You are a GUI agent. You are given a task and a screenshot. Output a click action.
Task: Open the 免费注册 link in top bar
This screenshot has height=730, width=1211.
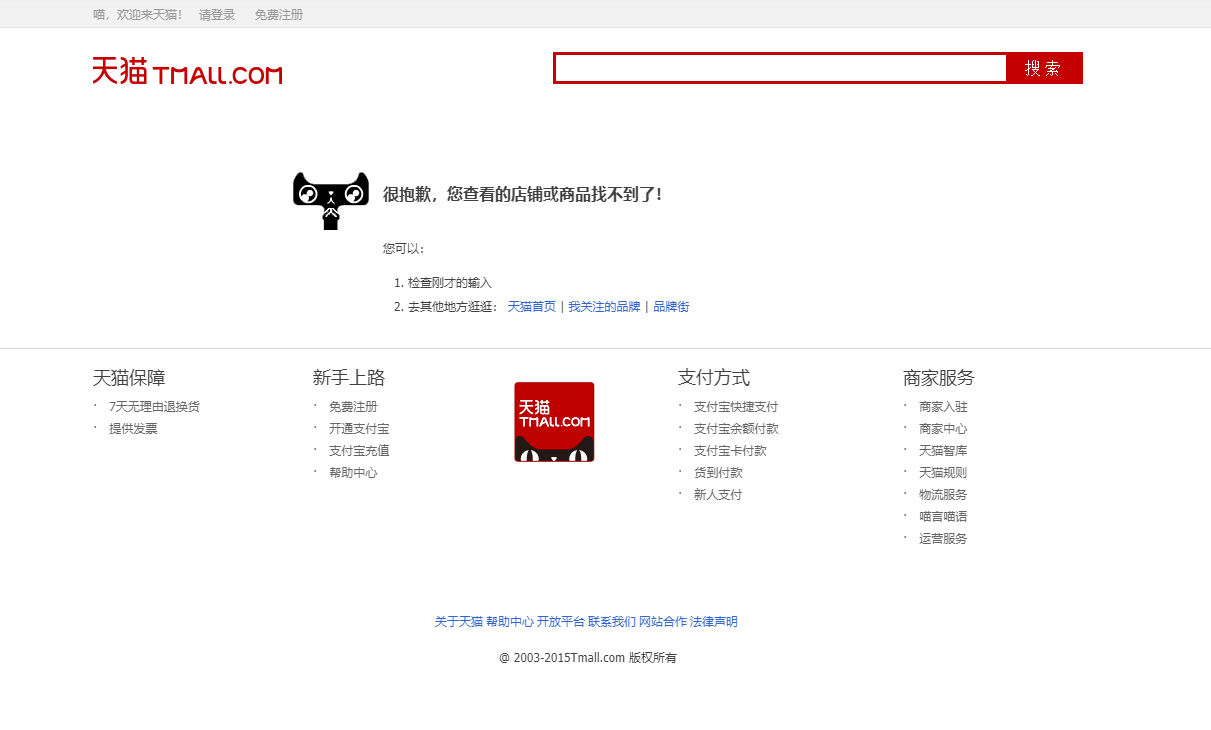[279, 15]
